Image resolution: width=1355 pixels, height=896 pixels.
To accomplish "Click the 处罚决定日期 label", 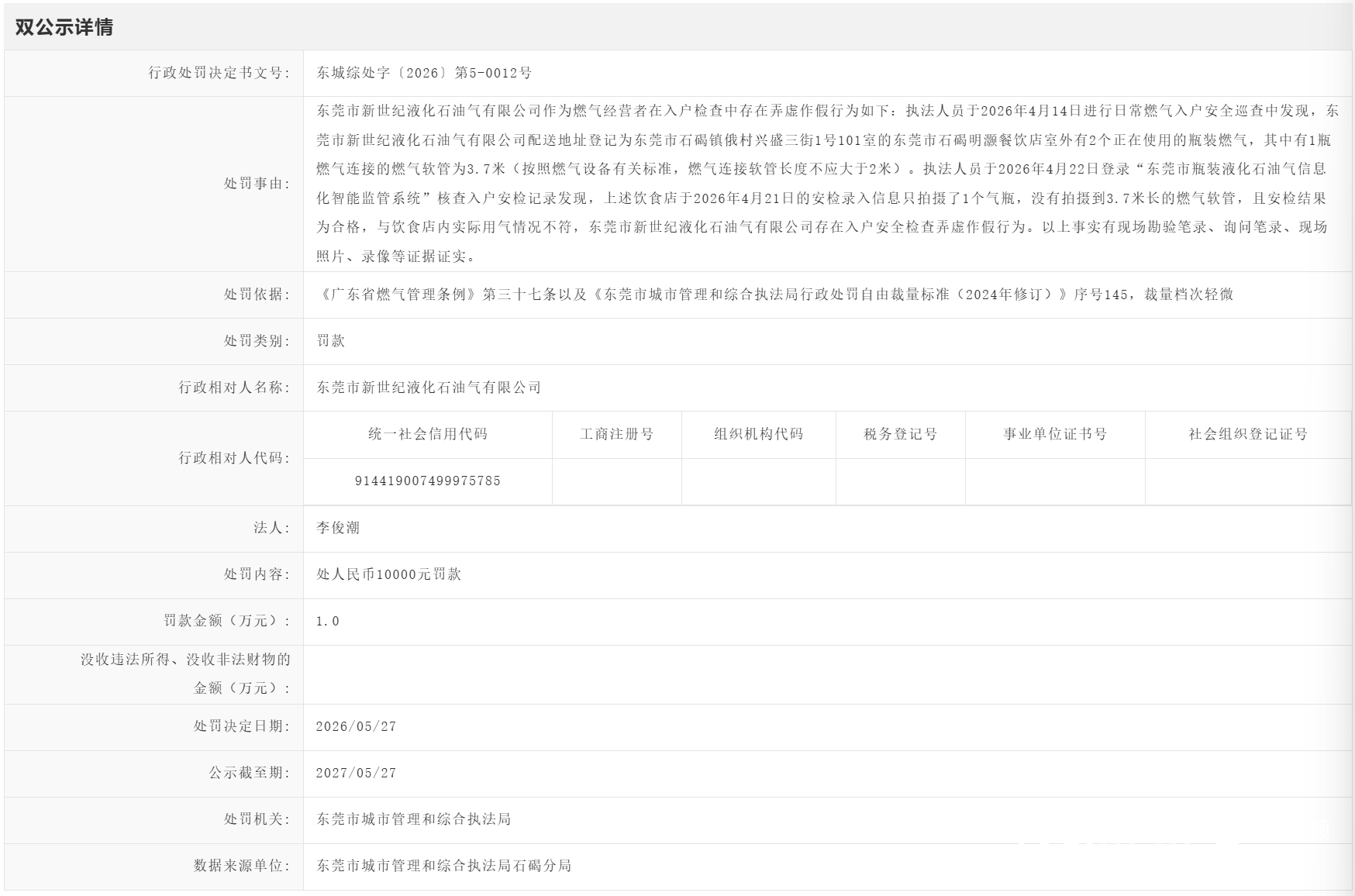I will [x=242, y=726].
